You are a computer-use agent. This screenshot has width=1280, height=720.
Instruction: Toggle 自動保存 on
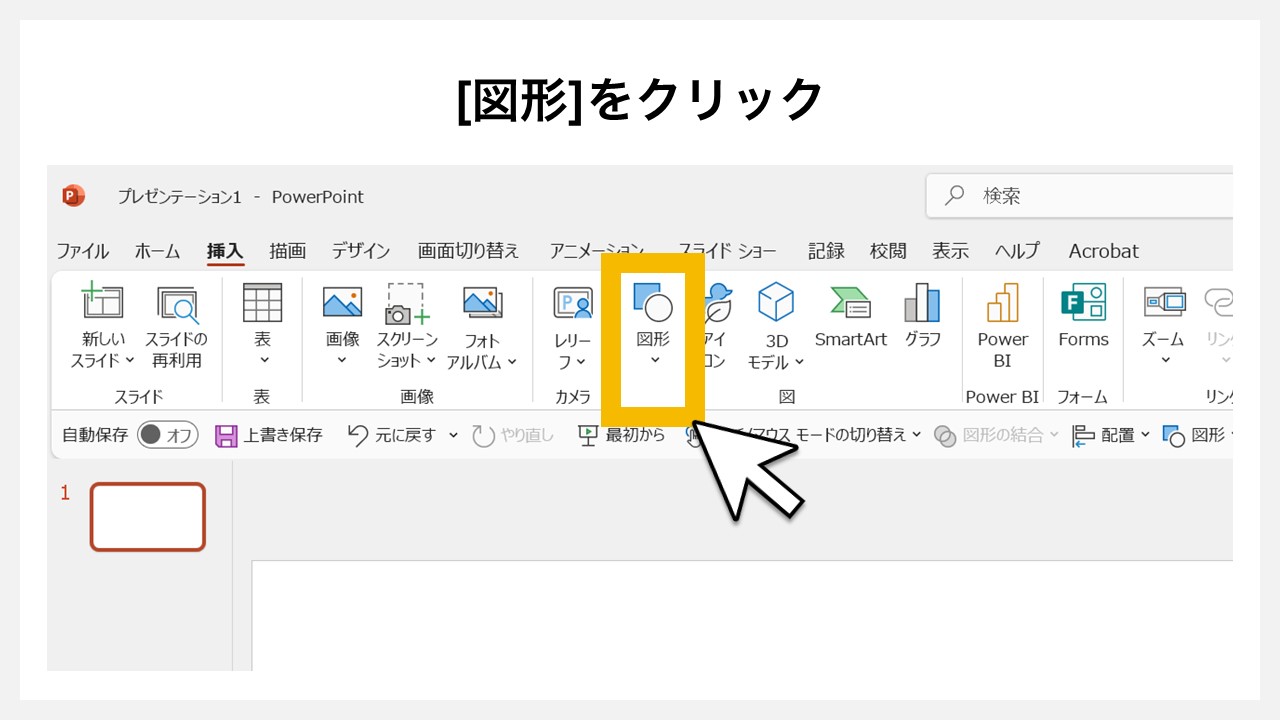167,435
